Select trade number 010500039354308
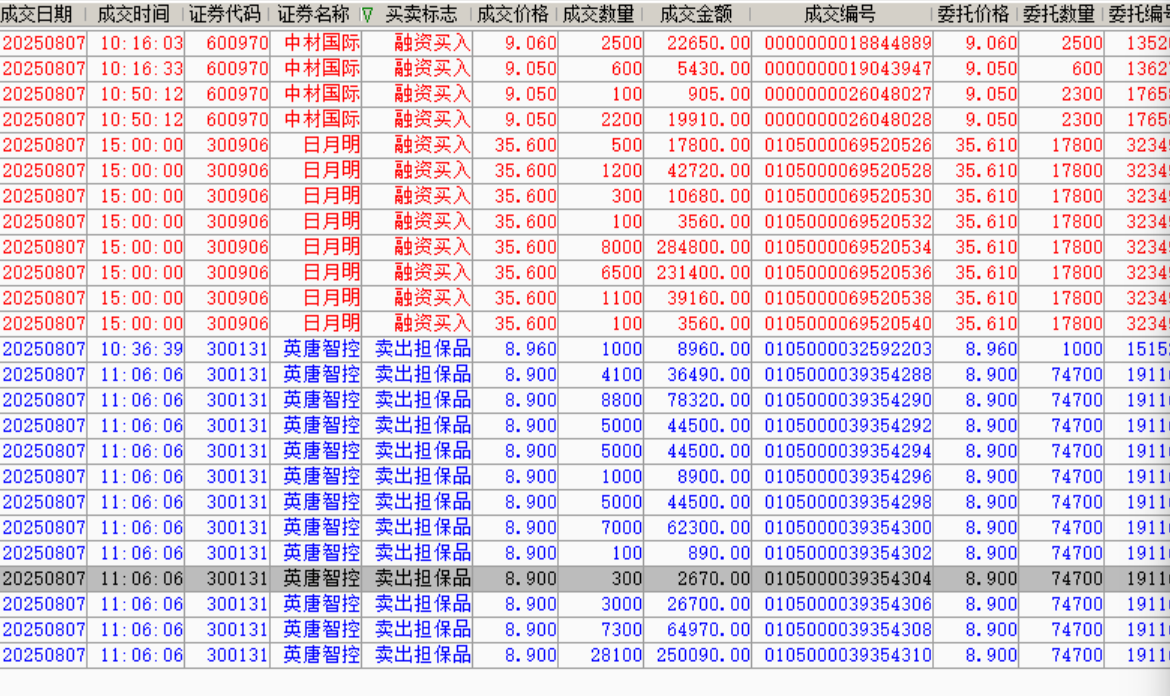This screenshot has width=1170, height=696. pyautogui.click(x=848, y=629)
